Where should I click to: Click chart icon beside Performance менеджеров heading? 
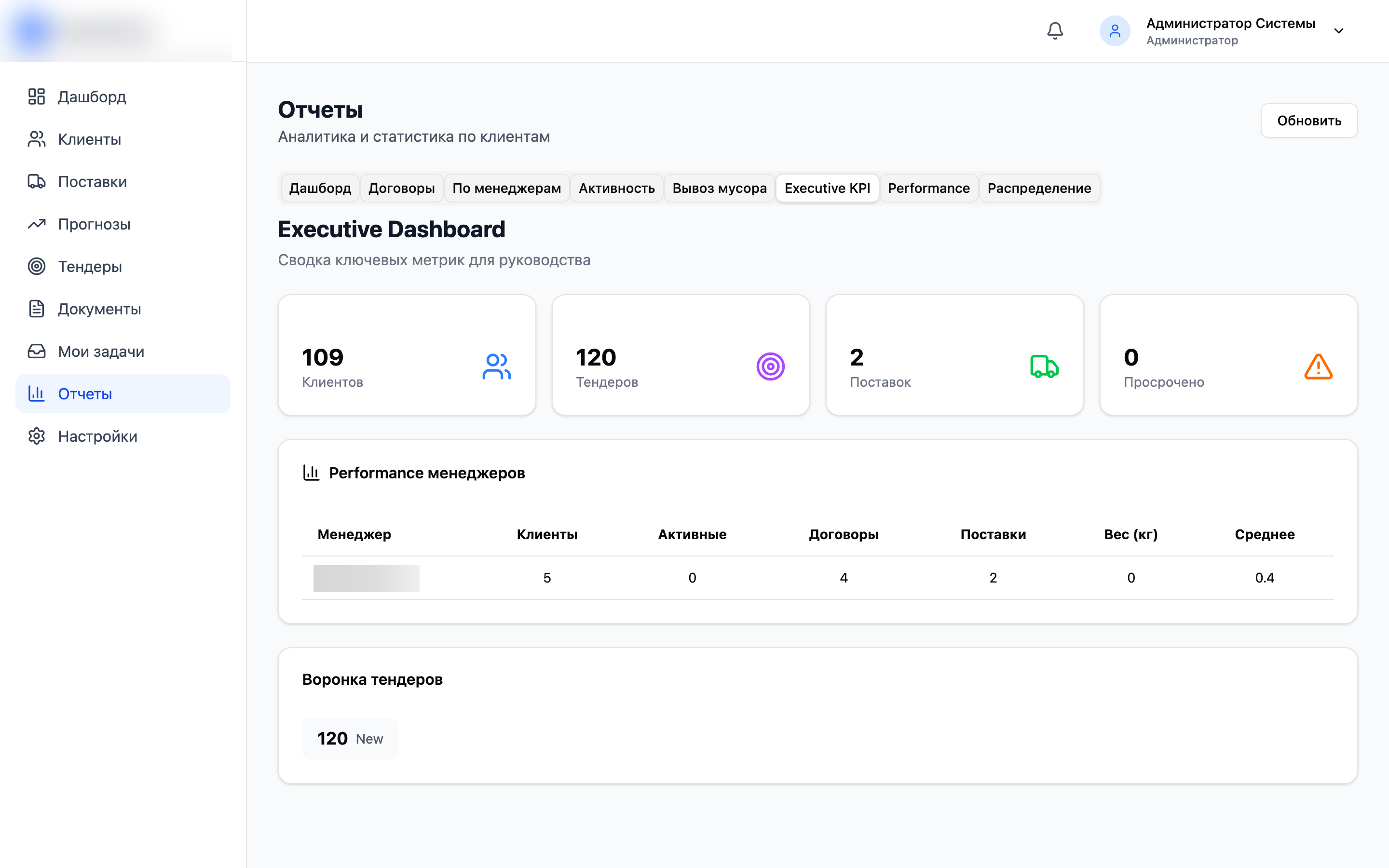pos(311,473)
